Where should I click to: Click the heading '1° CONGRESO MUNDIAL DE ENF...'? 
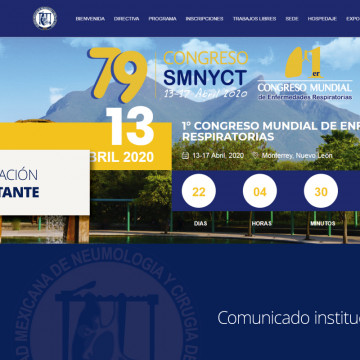click(x=271, y=131)
